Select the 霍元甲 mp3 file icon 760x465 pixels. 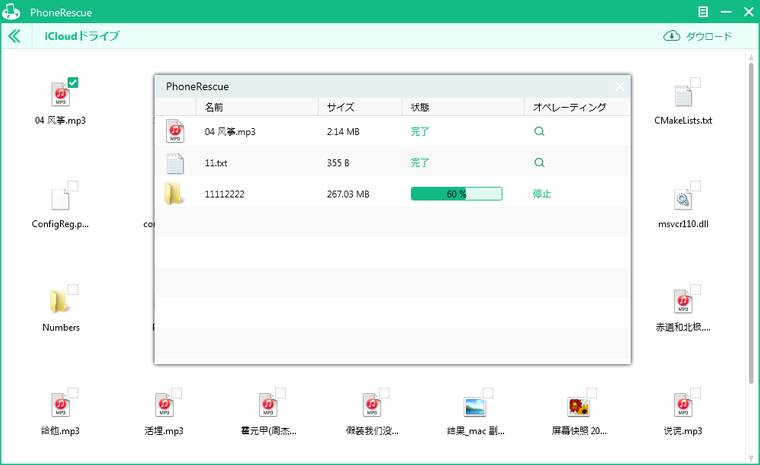pyautogui.click(x=268, y=405)
